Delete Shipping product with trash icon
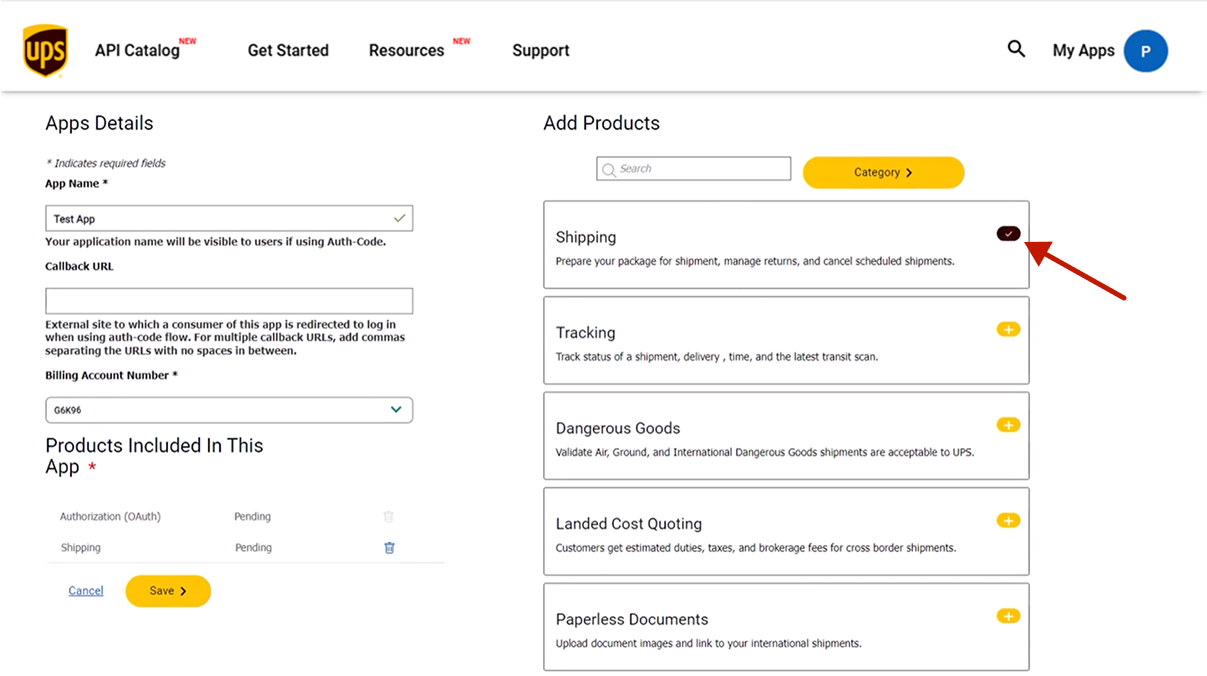The height and width of the screenshot is (676, 1207). coord(390,547)
